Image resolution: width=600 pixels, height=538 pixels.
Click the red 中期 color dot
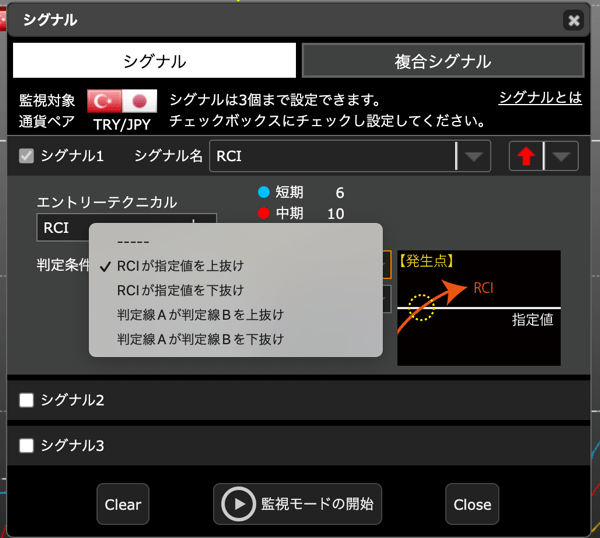(x=264, y=213)
